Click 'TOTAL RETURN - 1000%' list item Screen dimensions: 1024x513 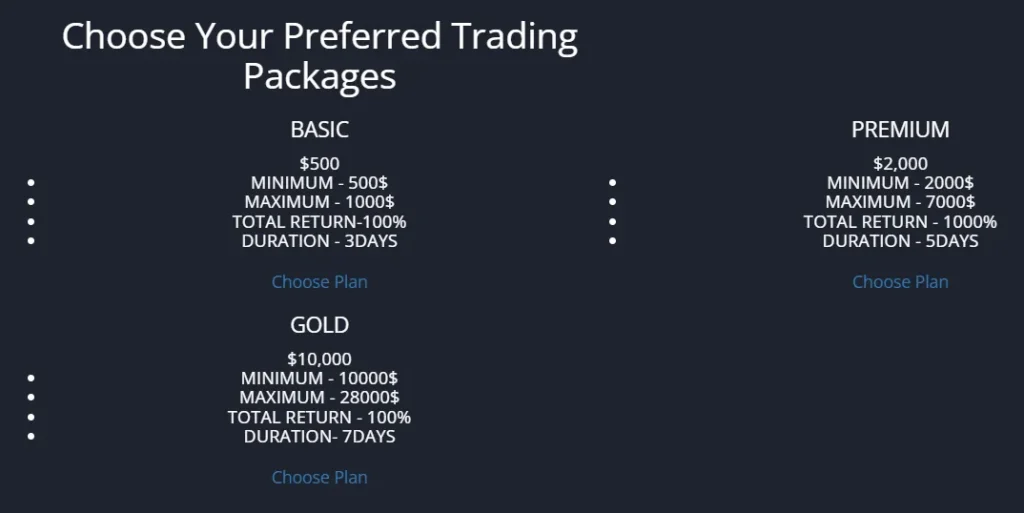point(900,222)
